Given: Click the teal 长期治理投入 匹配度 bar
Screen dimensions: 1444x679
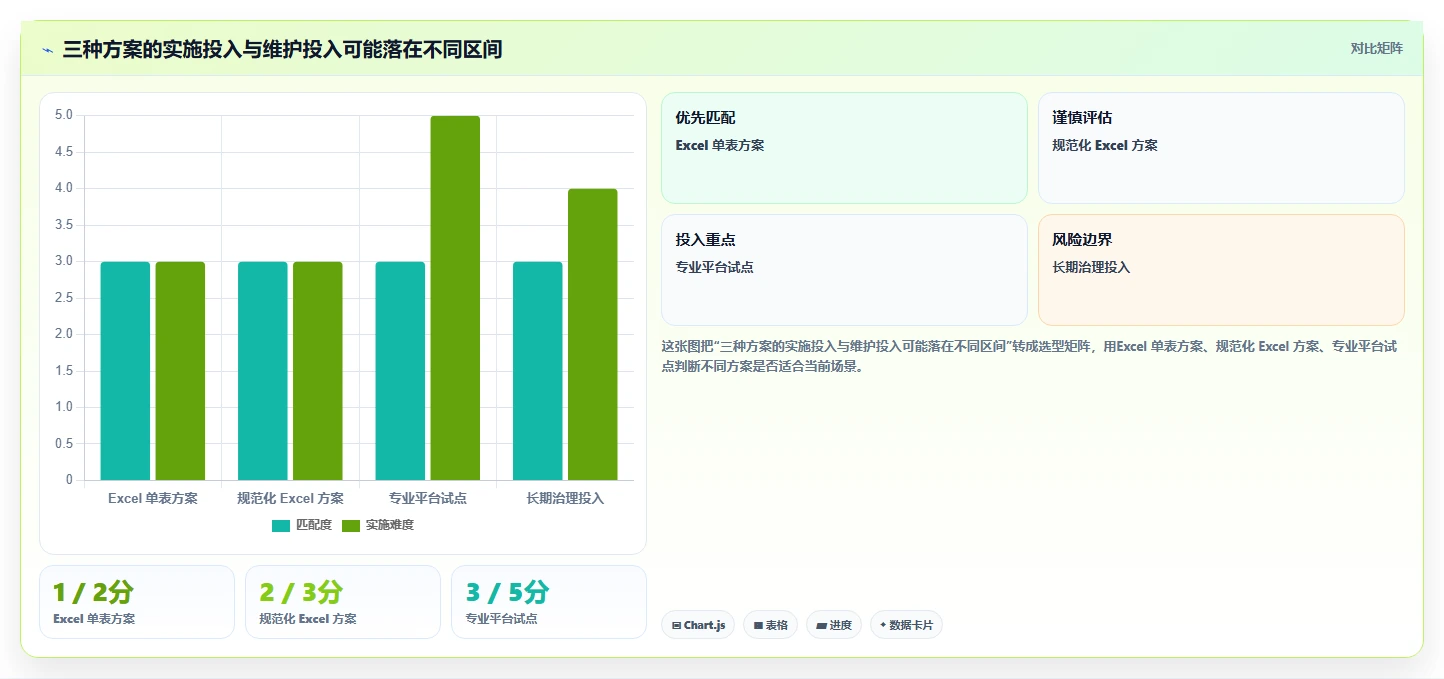Looking at the screenshot, I should pyautogui.click(x=538, y=371).
